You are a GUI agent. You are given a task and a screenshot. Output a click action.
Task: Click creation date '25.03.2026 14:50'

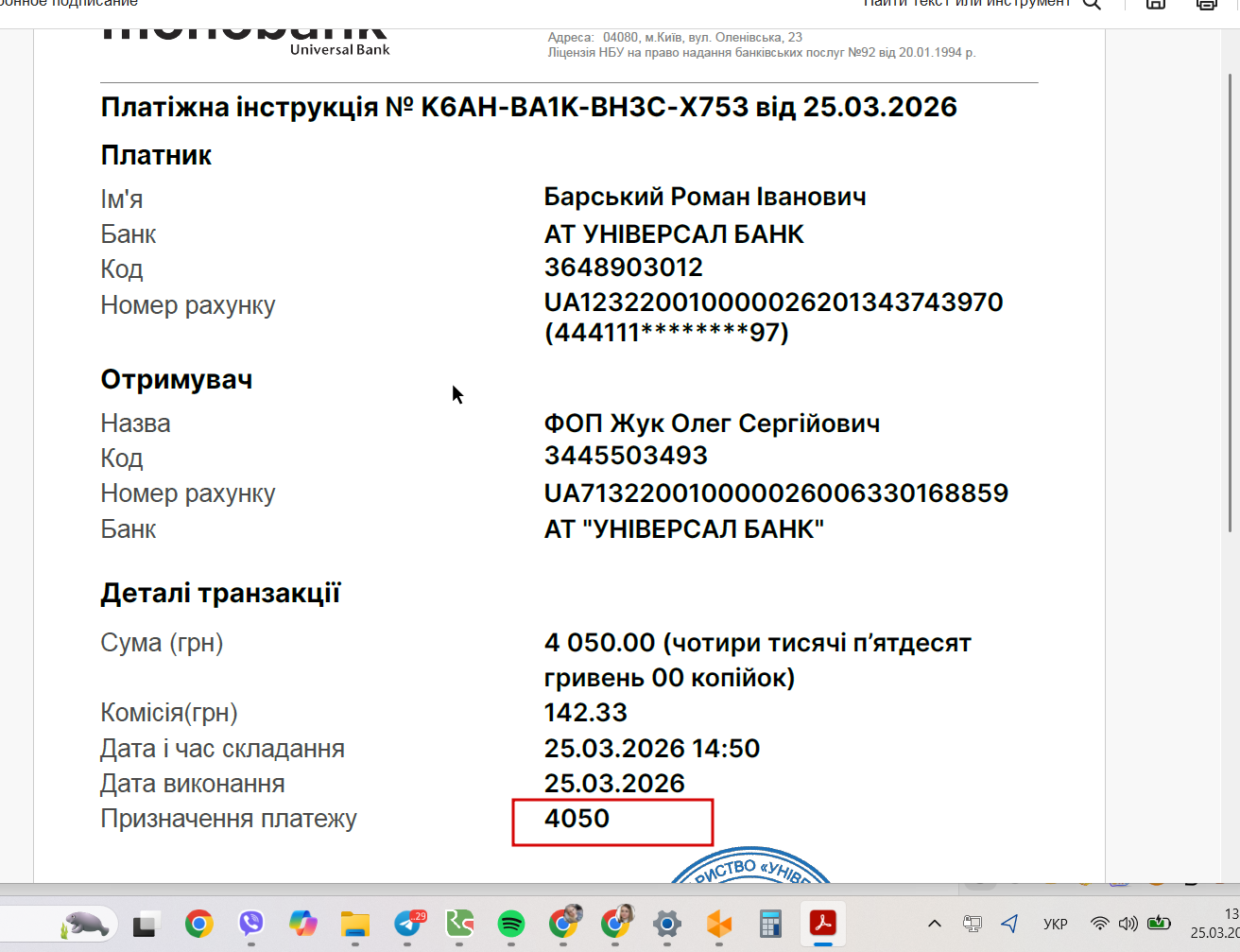pyautogui.click(x=652, y=749)
